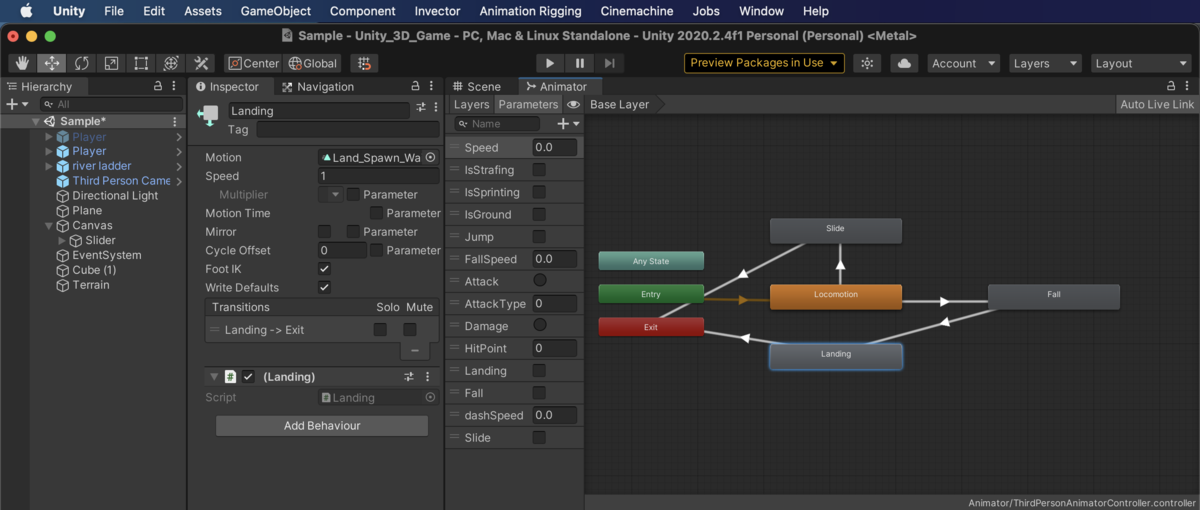Toggle the Animator layer eye visibility
This screenshot has height=510, width=1200.
[x=573, y=104]
